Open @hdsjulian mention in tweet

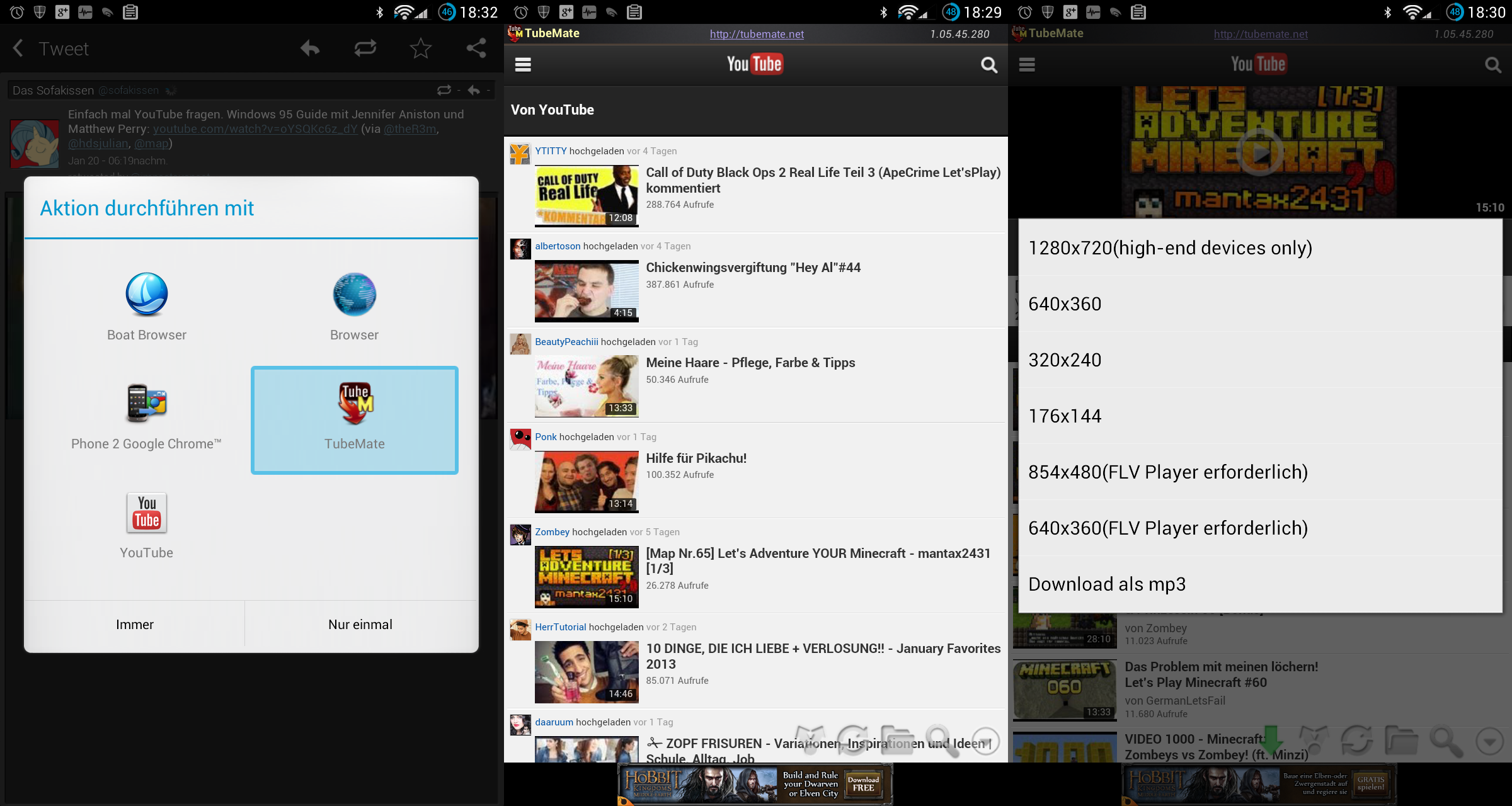coord(98,144)
